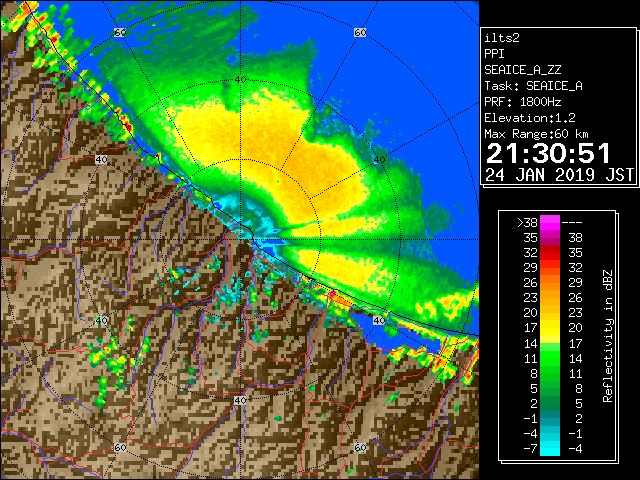
Task: Click the 21:30:51 timestamp
Action: click(548, 153)
